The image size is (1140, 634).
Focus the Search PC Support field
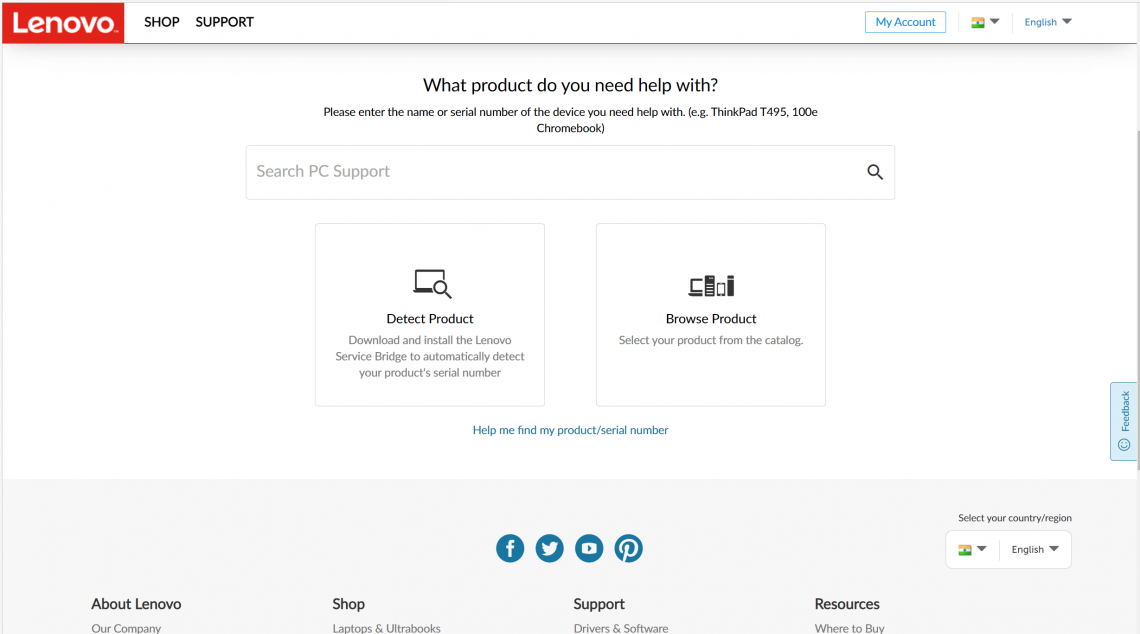(x=550, y=172)
